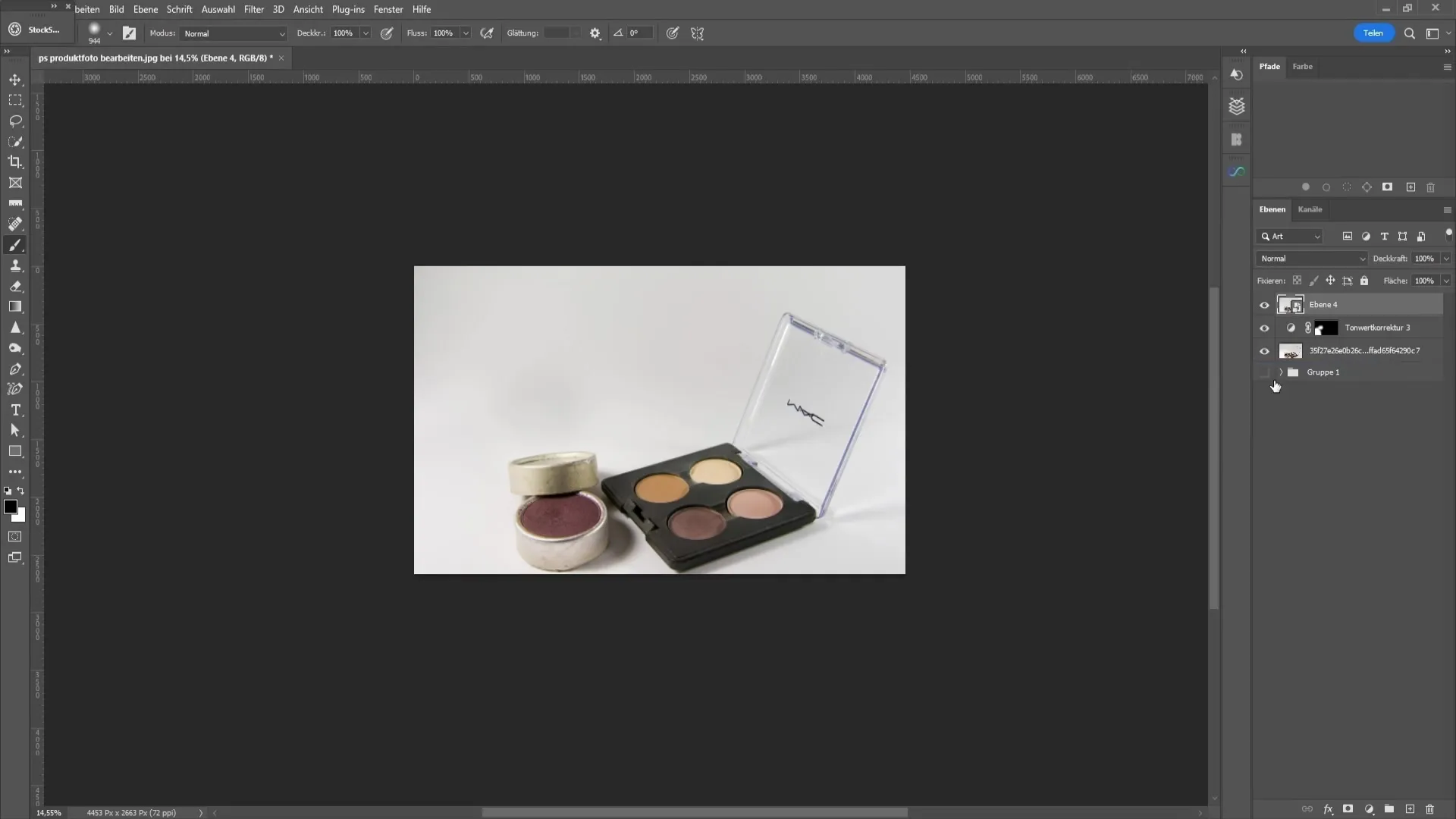Click the brush angle input field
Viewport: 1456px width, 819px height.
639,33
